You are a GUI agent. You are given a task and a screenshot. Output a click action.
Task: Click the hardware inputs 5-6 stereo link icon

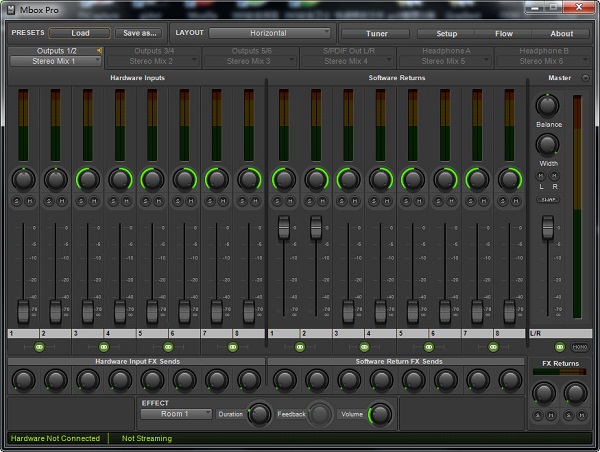168,347
